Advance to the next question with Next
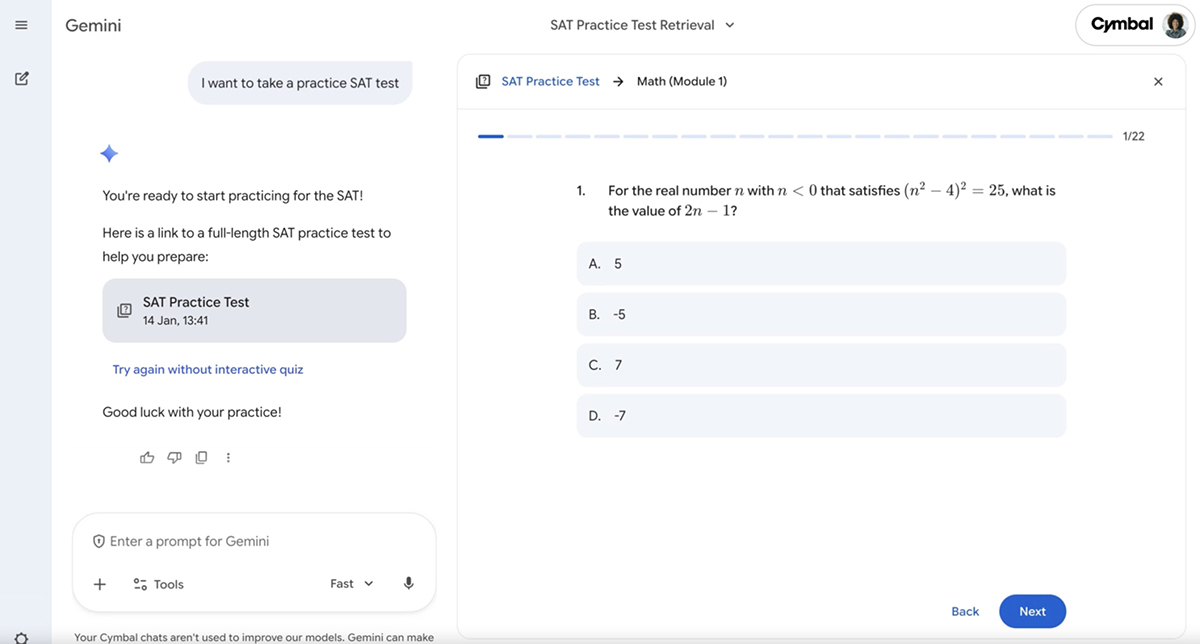The width and height of the screenshot is (1200, 644). 1032,611
